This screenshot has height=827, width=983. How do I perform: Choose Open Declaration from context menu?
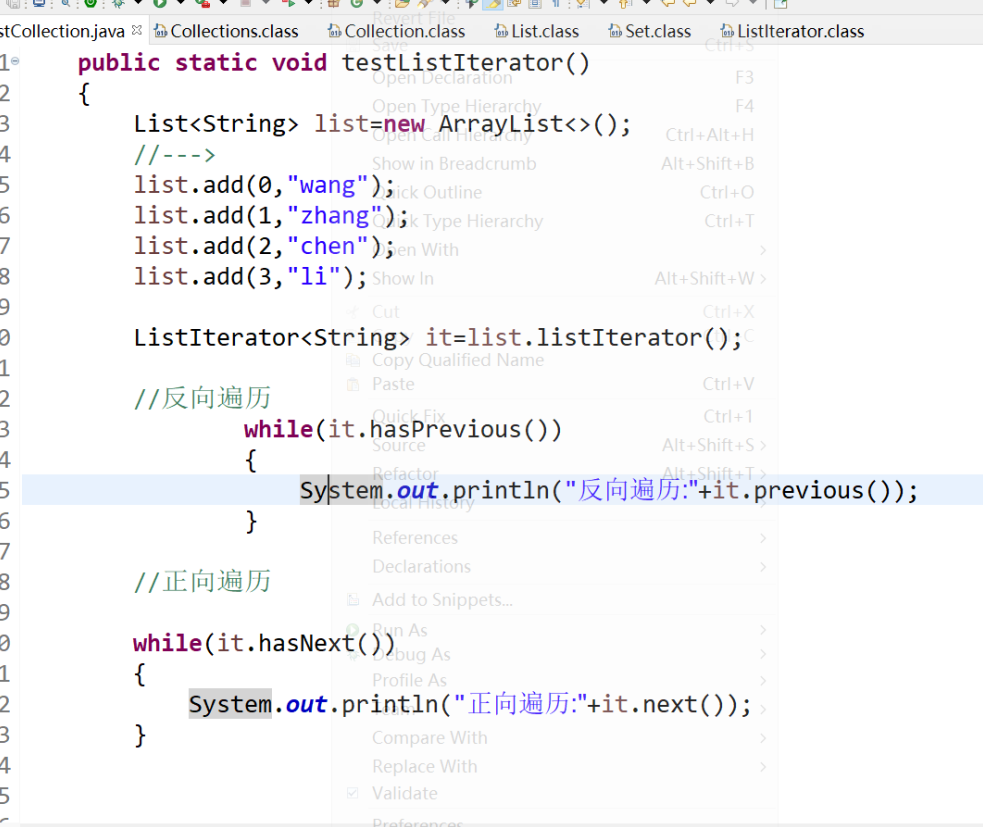coord(442,78)
